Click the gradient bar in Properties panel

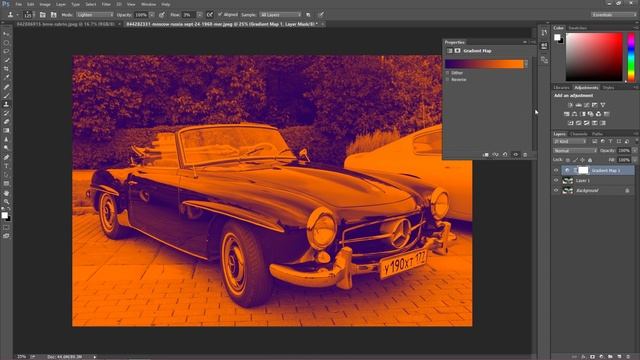pyautogui.click(x=484, y=64)
